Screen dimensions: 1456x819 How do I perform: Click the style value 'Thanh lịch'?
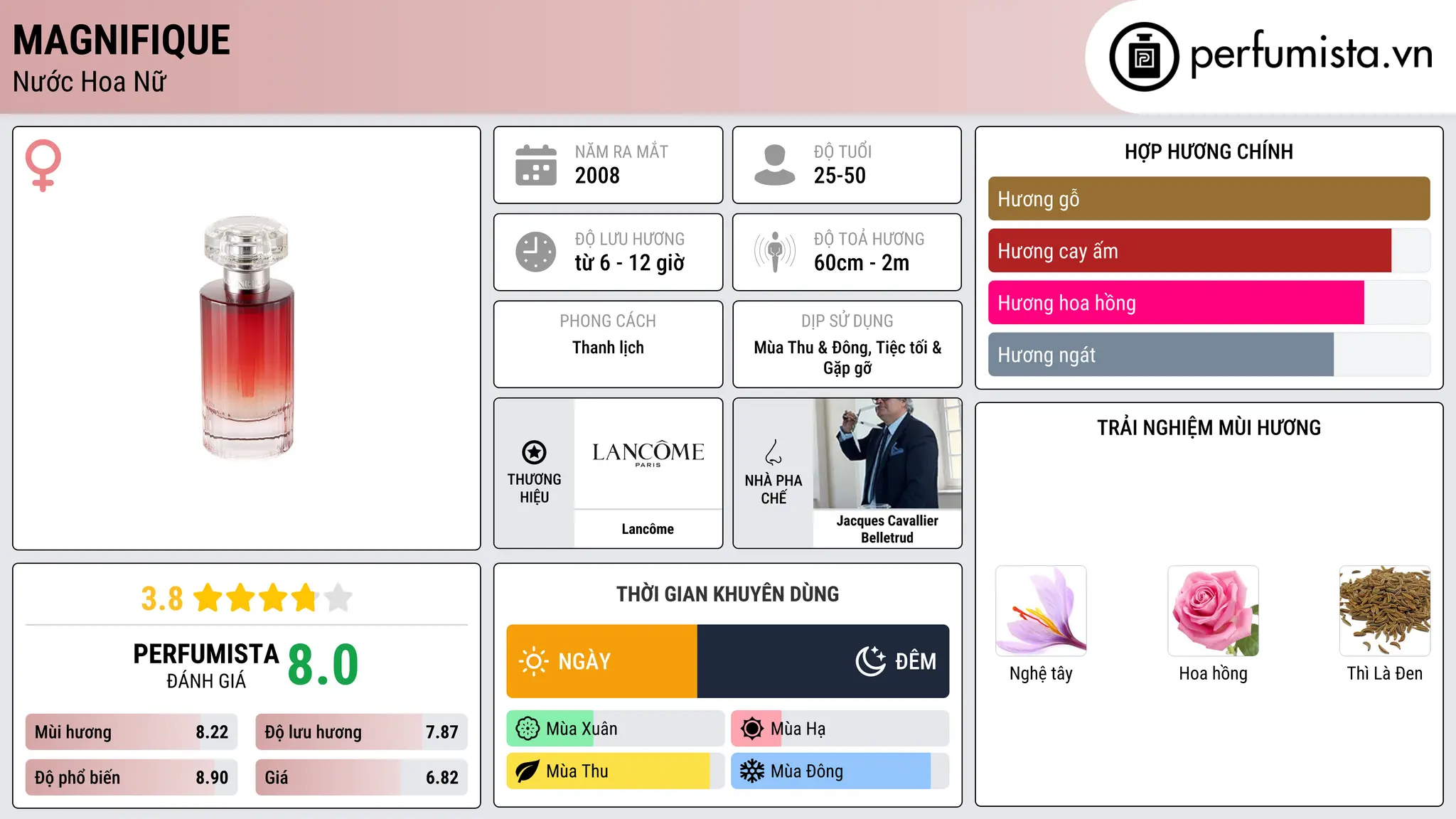608,348
